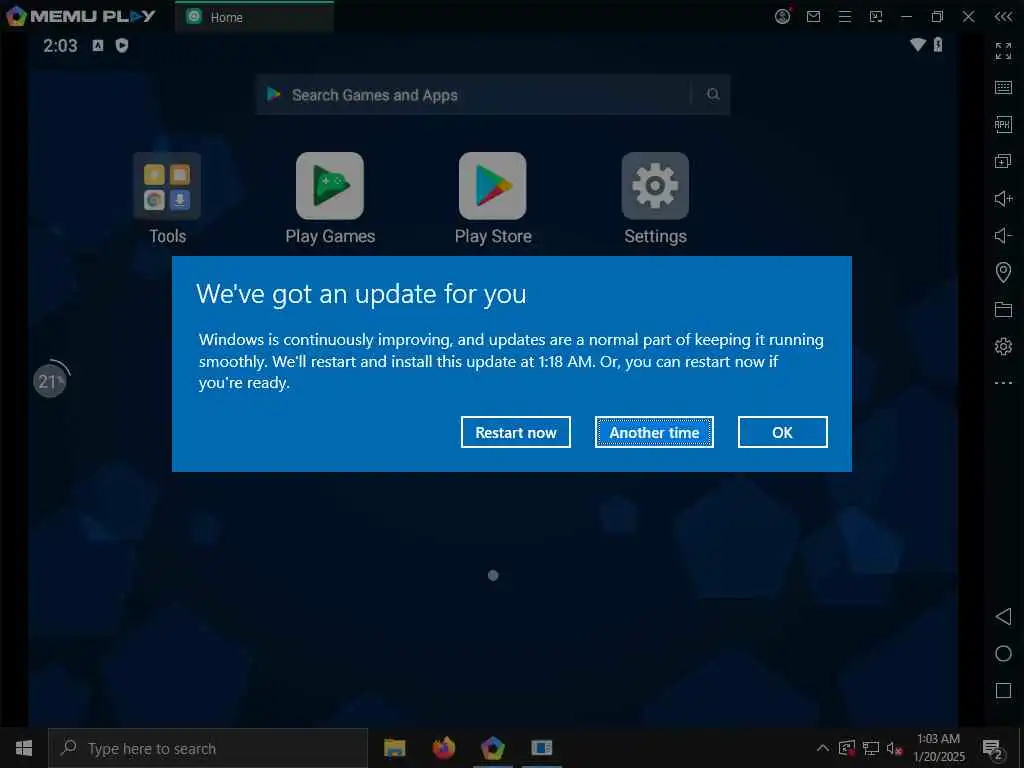Open the shared folder icon in sidebar
Image resolution: width=1024 pixels, height=768 pixels.
click(x=1003, y=310)
